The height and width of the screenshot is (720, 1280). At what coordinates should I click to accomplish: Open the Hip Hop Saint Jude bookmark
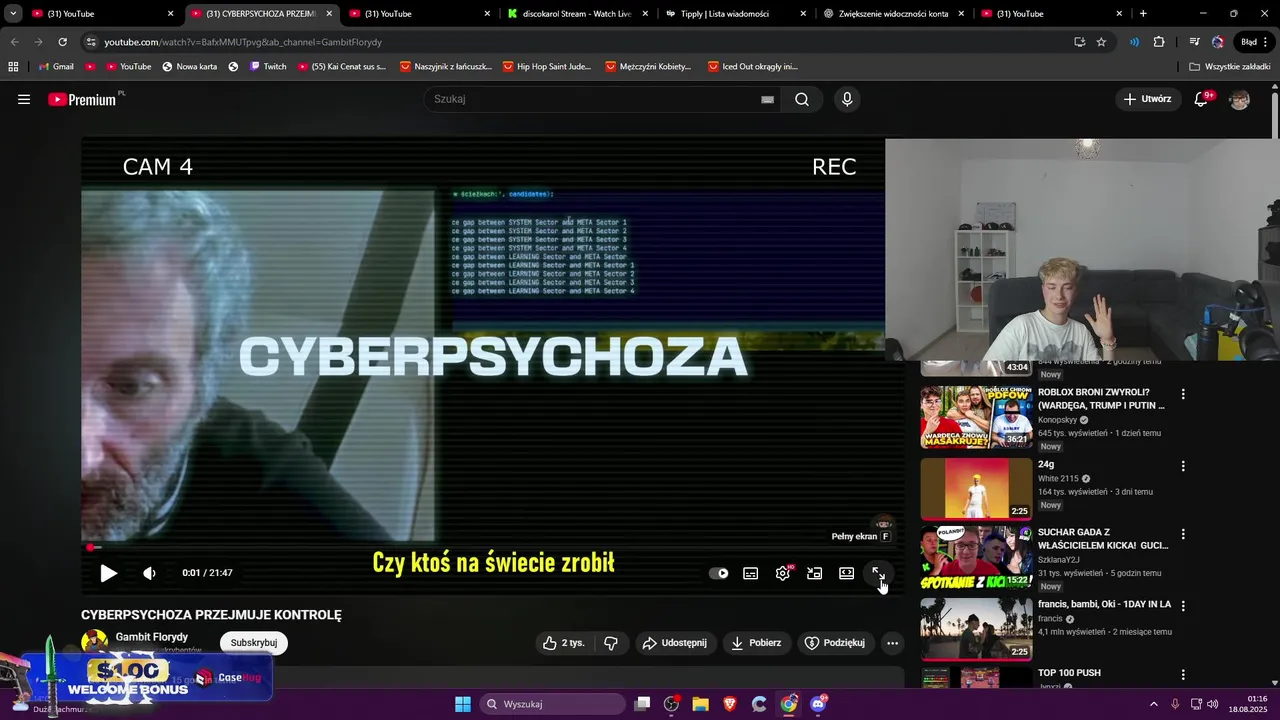click(x=546, y=66)
